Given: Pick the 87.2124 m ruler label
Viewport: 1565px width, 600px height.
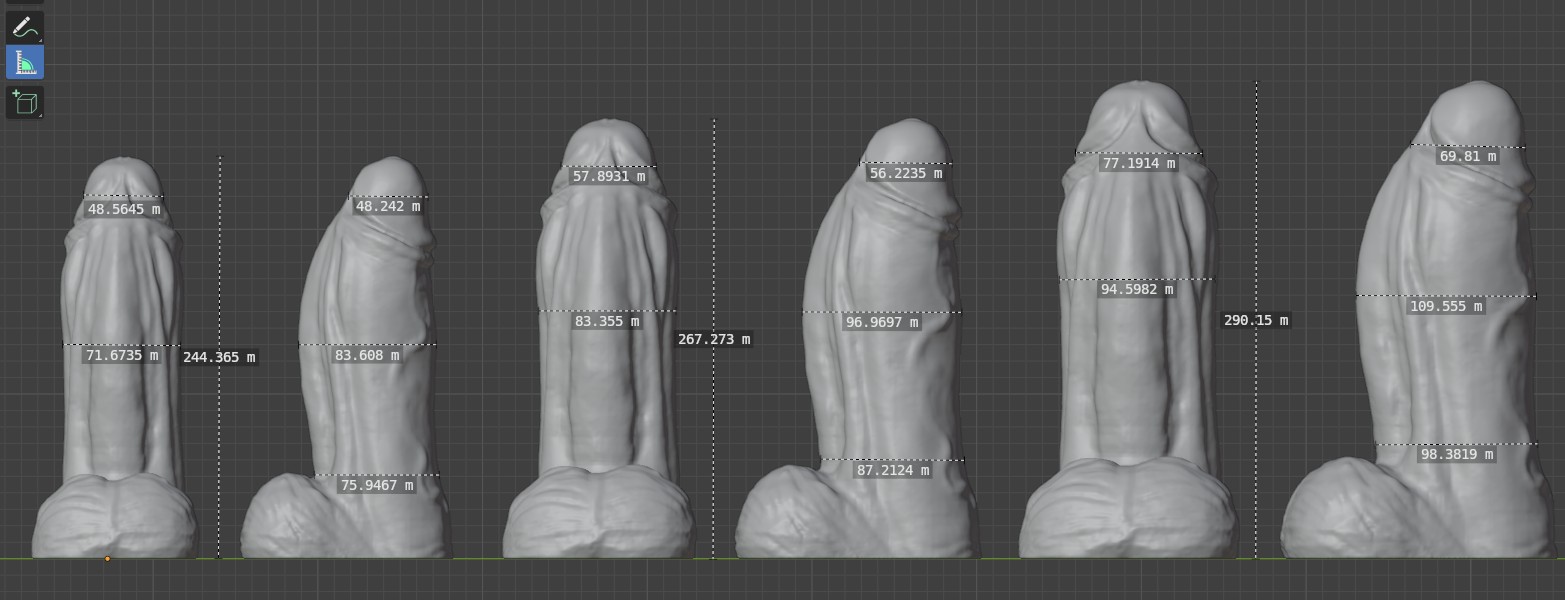Looking at the screenshot, I should point(893,470).
